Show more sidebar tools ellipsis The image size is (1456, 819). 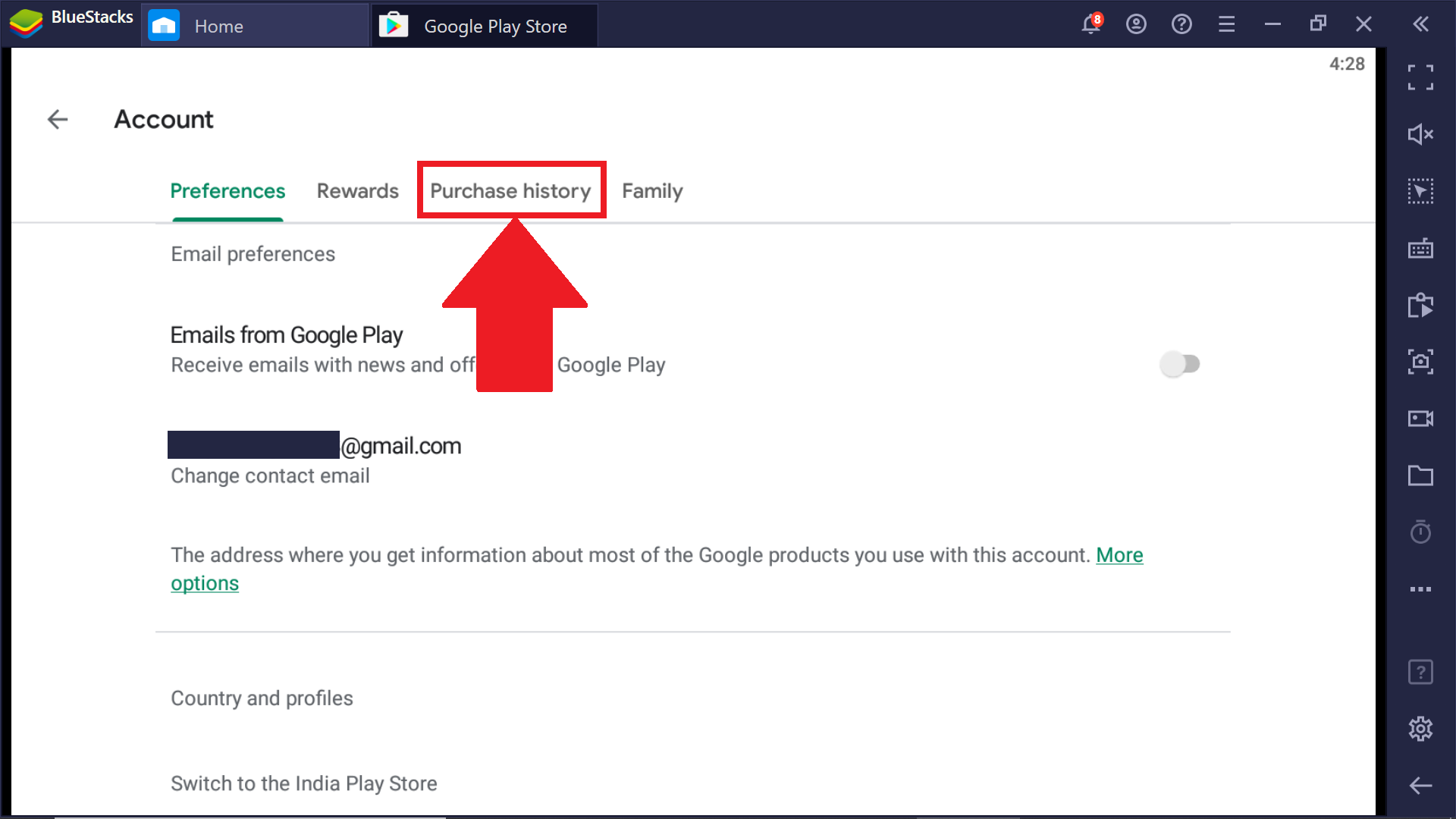click(x=1420, y=589)
